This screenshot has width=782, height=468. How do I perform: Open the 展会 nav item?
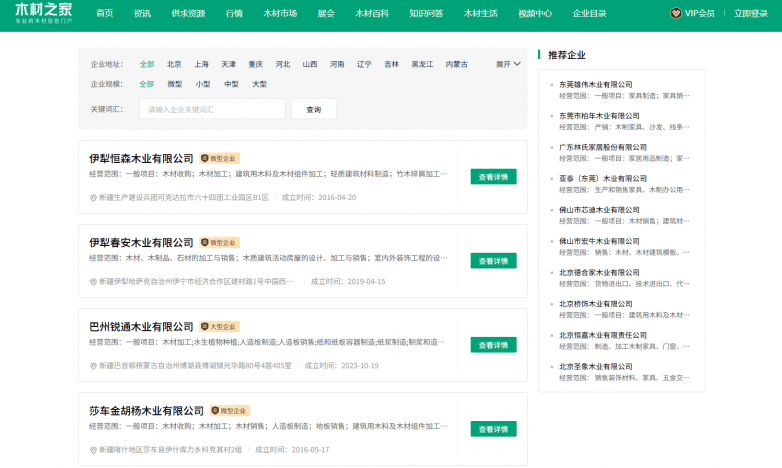[326, 13]
